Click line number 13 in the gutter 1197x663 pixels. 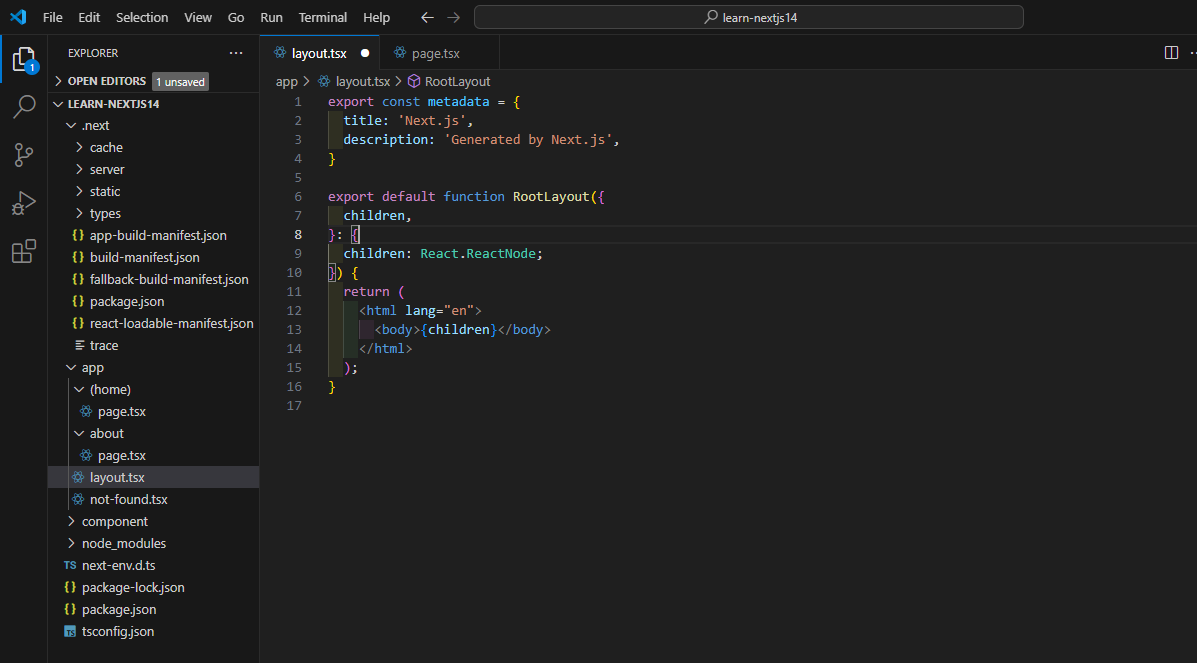coord(294,329)
